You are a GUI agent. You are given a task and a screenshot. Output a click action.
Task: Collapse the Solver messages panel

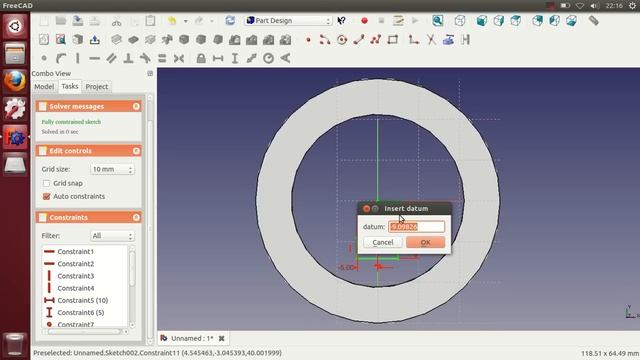pyautogui.click(x=136, y=107)
